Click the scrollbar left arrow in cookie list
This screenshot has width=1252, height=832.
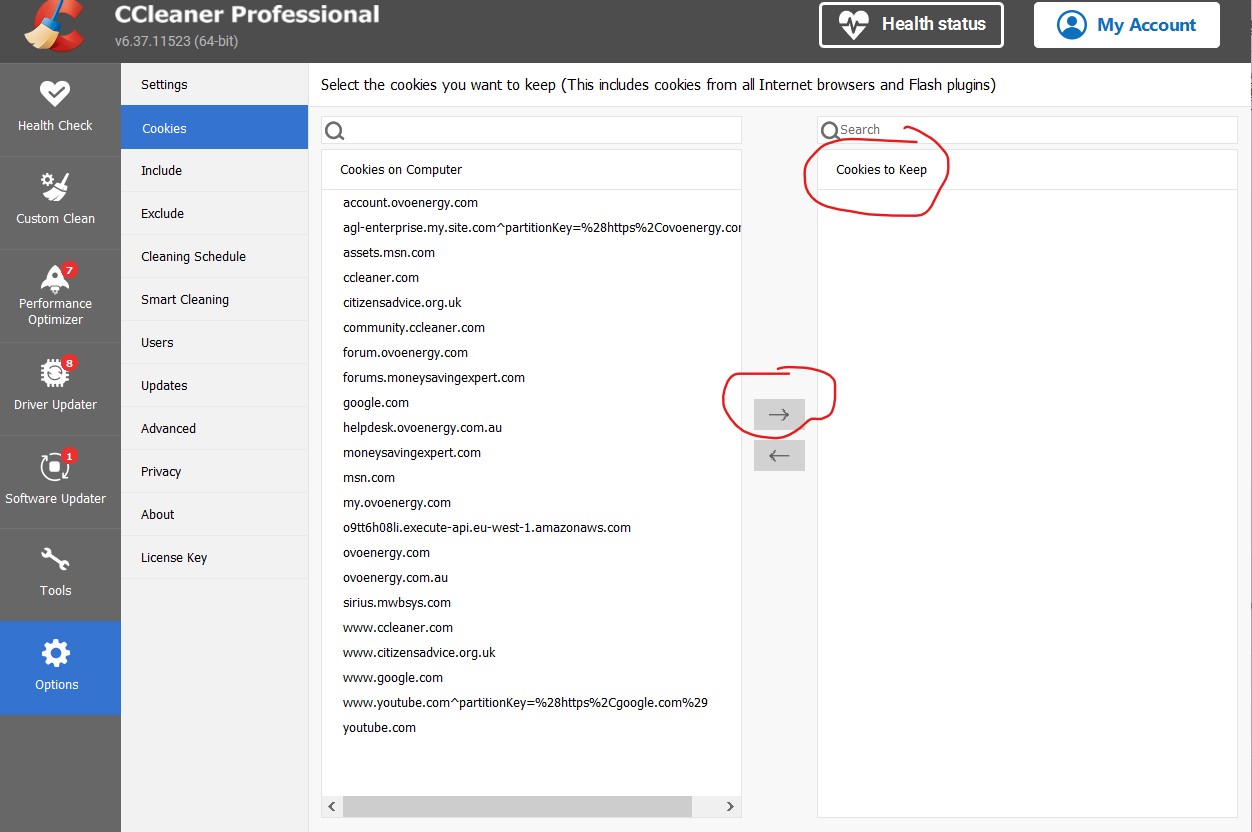point(332,806)
